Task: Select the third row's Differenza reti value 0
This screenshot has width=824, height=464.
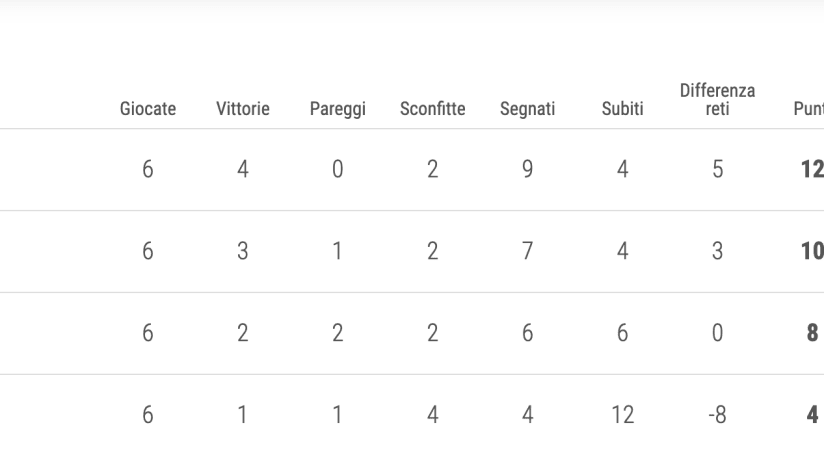Action: [x=717, y=333]
